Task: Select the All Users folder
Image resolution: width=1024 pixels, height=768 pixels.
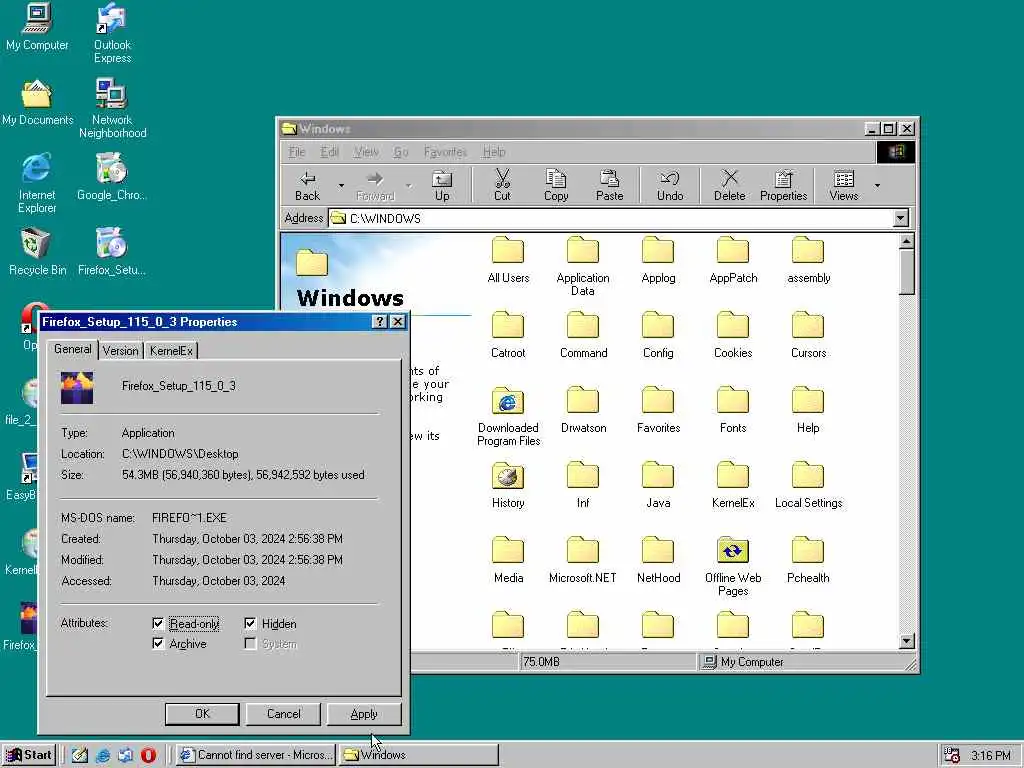Action: pyautogui.click(x=508, y=259)
